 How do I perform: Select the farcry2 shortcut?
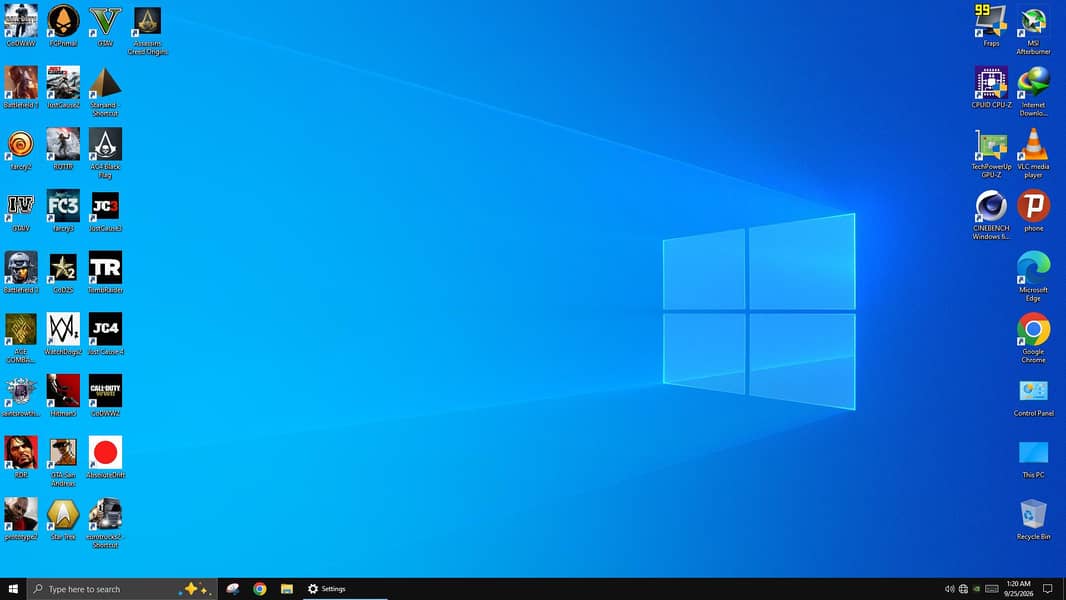[21, 144]
